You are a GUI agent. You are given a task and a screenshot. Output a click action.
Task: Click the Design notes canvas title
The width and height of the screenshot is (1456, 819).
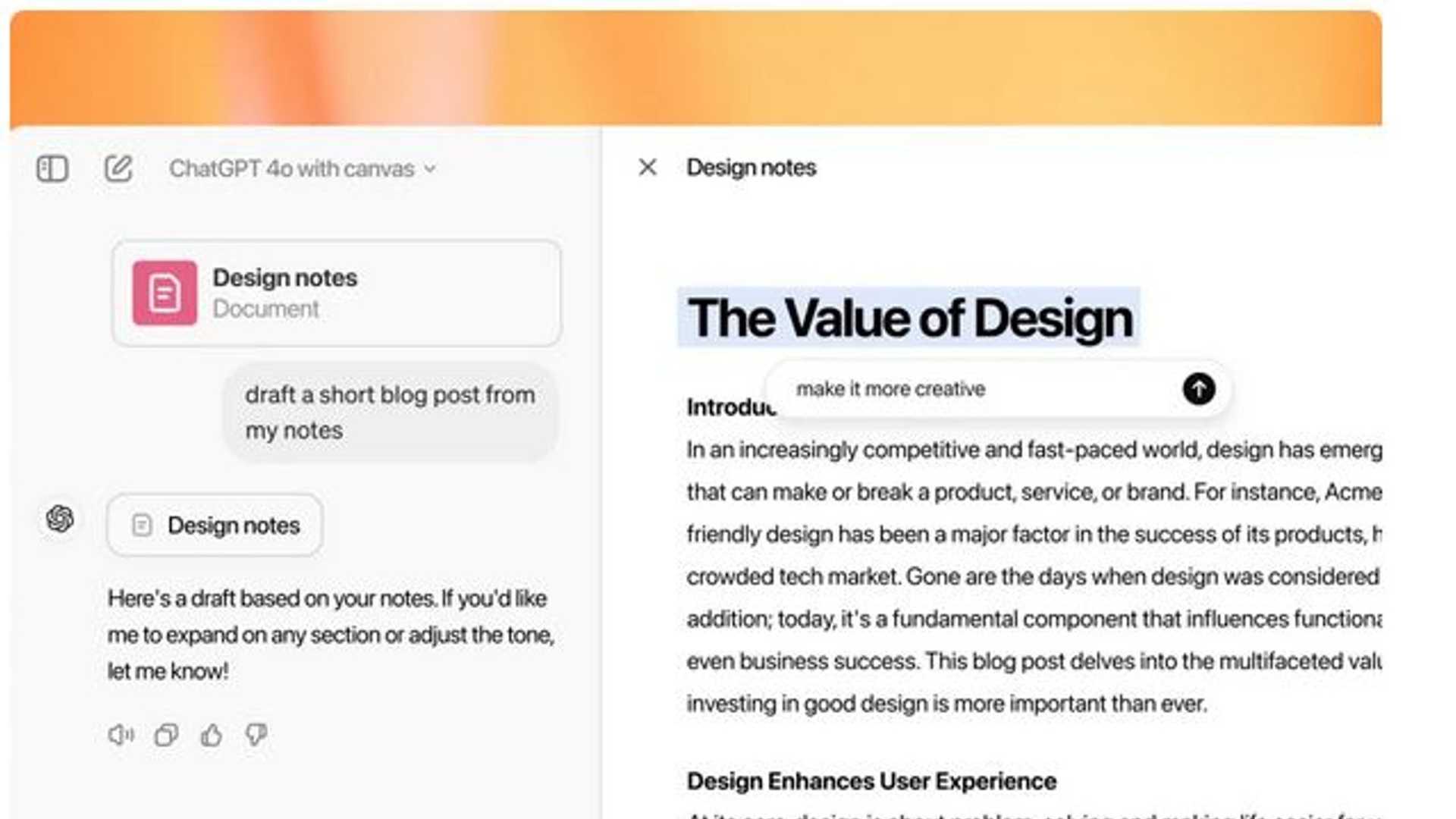(751, 168)
